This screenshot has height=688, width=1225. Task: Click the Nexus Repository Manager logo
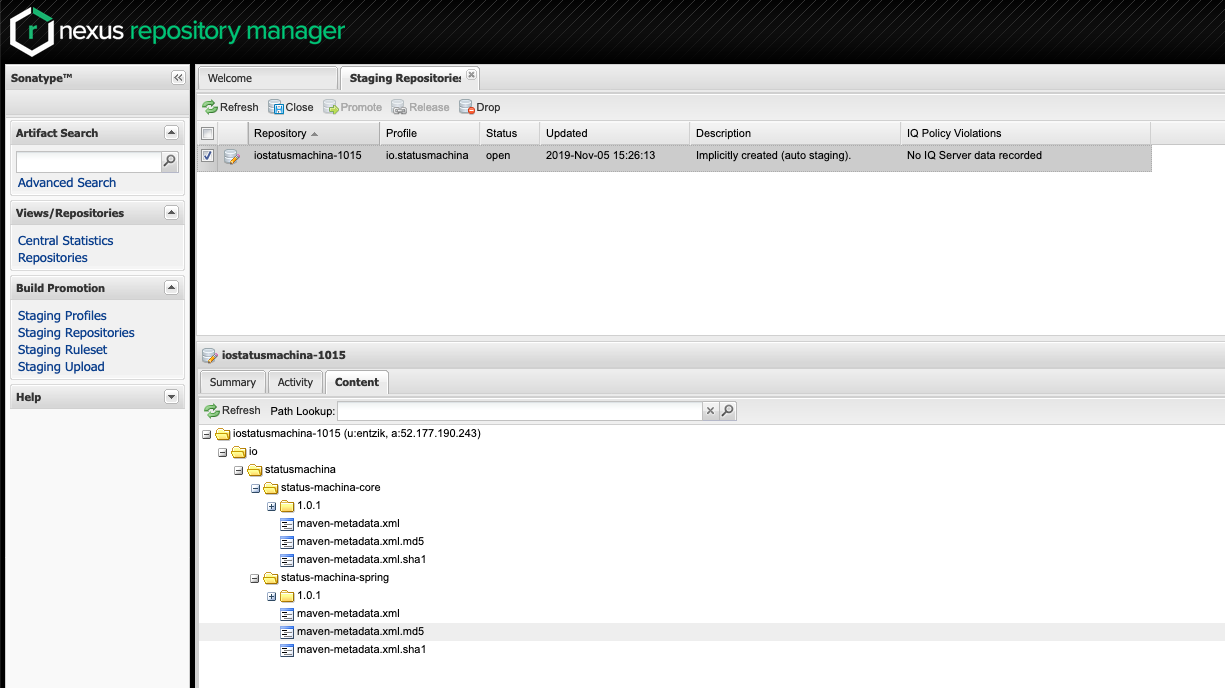(x=177, y=31)
